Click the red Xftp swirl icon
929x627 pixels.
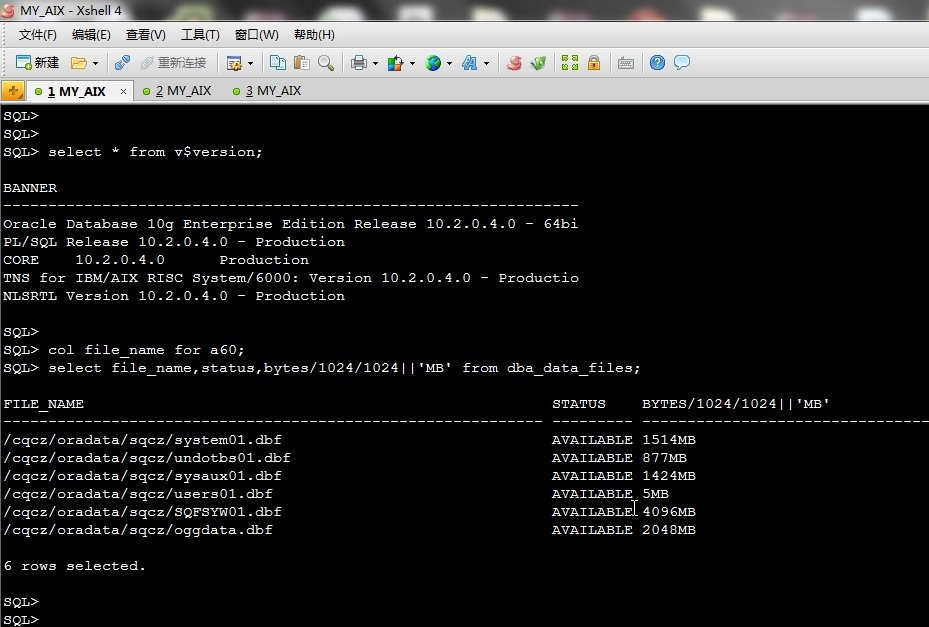pos(514,63)
